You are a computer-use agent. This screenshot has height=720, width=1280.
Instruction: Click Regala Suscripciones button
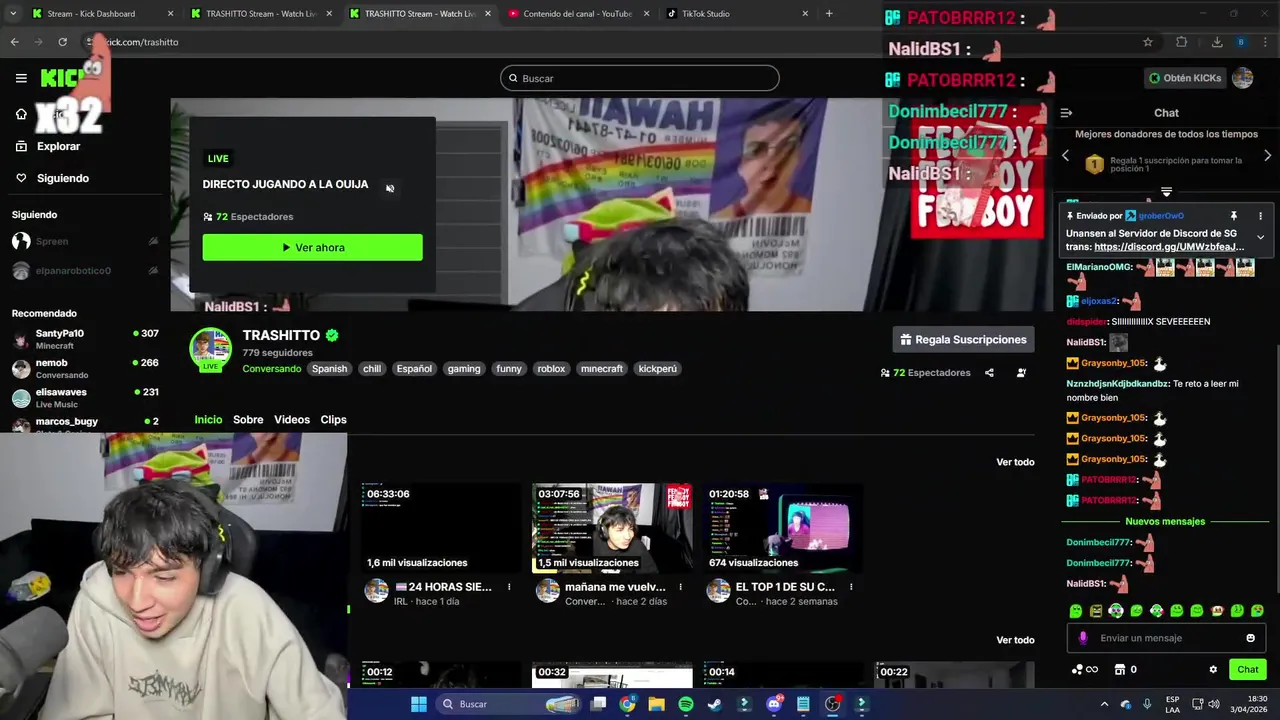click(963, 340)
